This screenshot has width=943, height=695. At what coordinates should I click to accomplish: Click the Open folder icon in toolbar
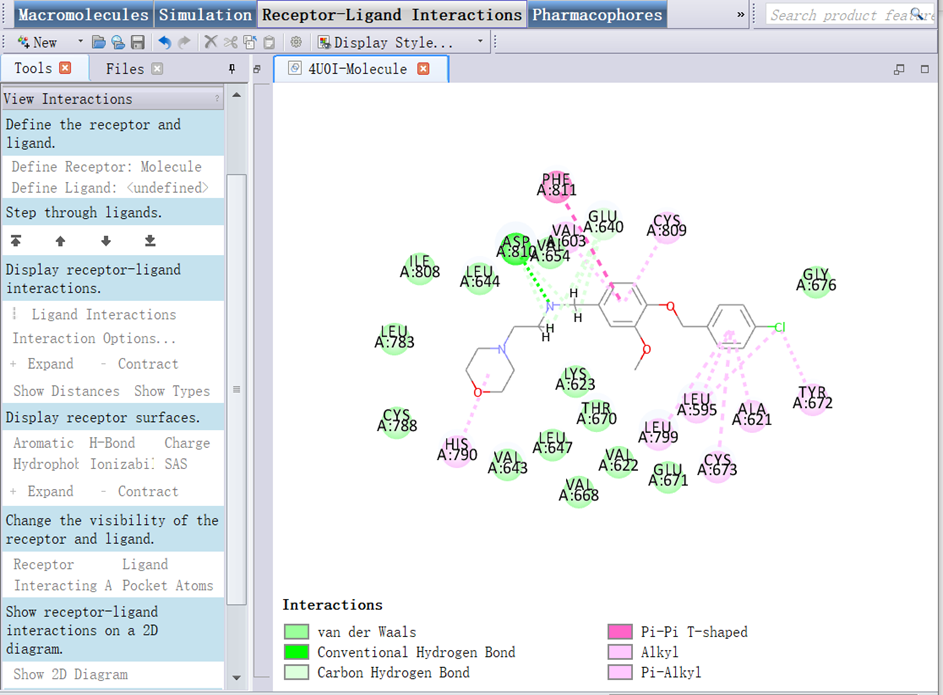click(x=98, y=42)
